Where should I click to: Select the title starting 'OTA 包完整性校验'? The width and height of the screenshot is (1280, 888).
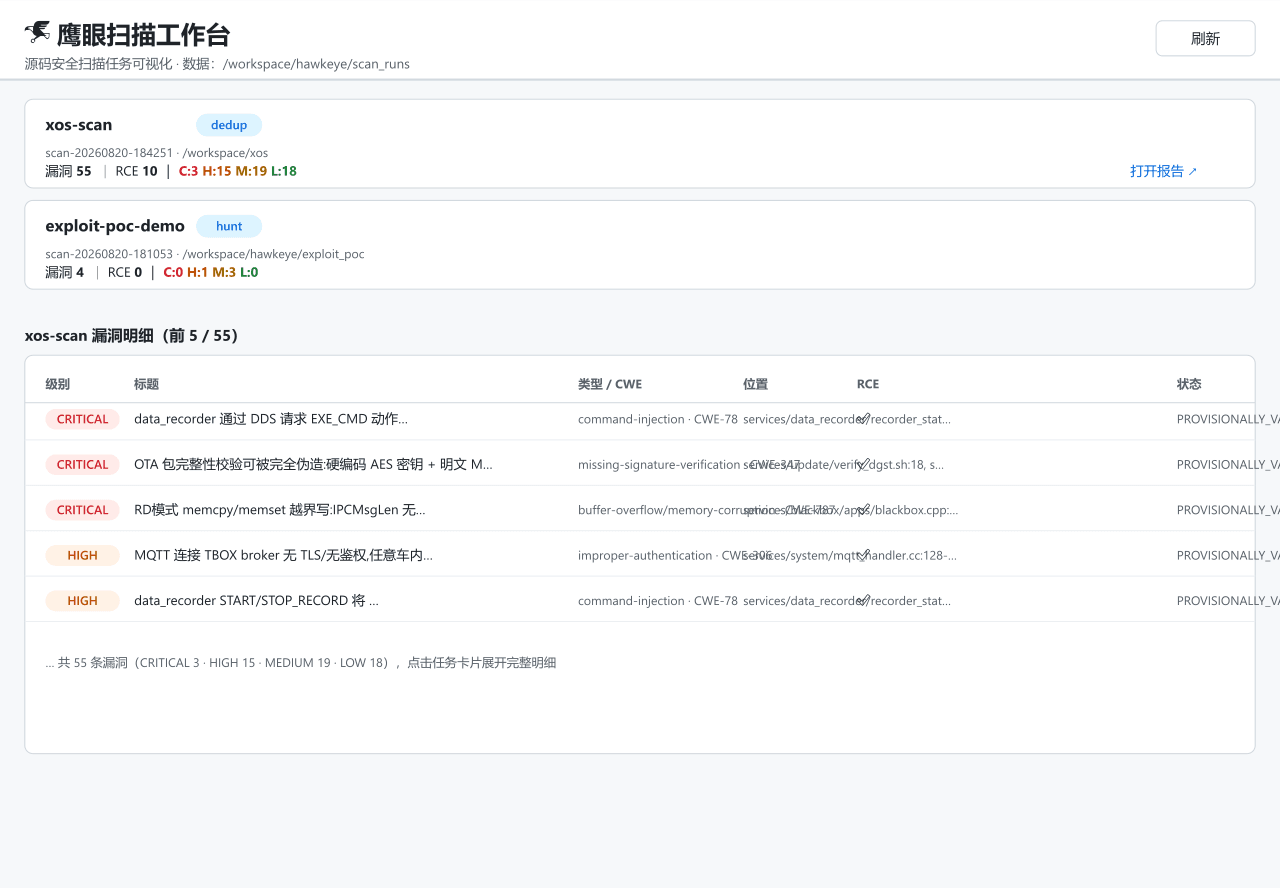[x=313, y=464]
